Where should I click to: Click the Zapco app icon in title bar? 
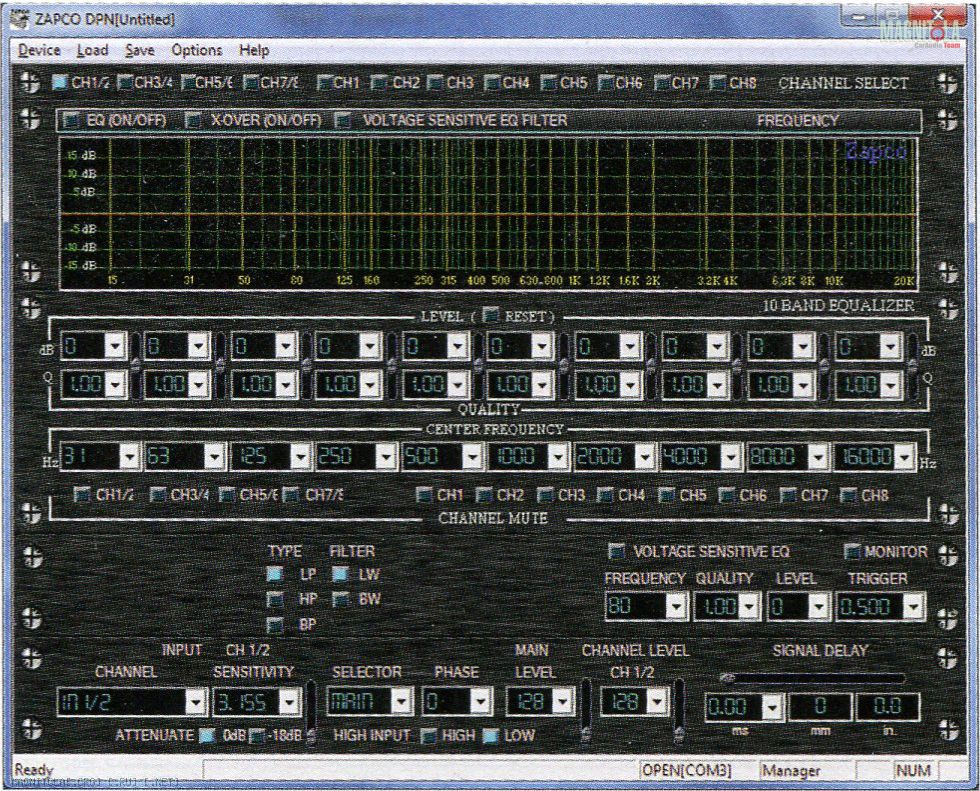(x=21, y=19)
